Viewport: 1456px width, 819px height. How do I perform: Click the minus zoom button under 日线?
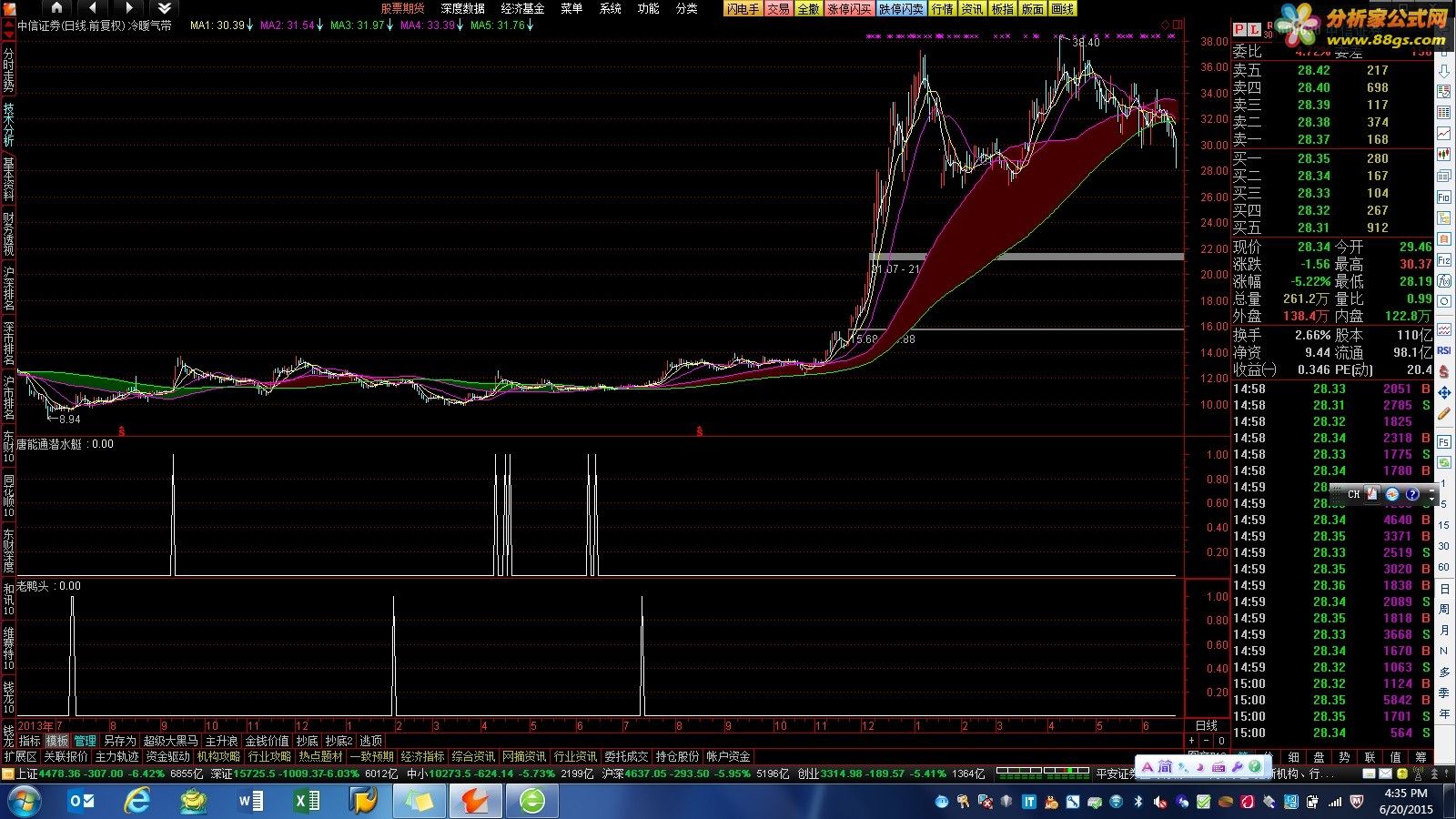click(x=1207, y=741)
